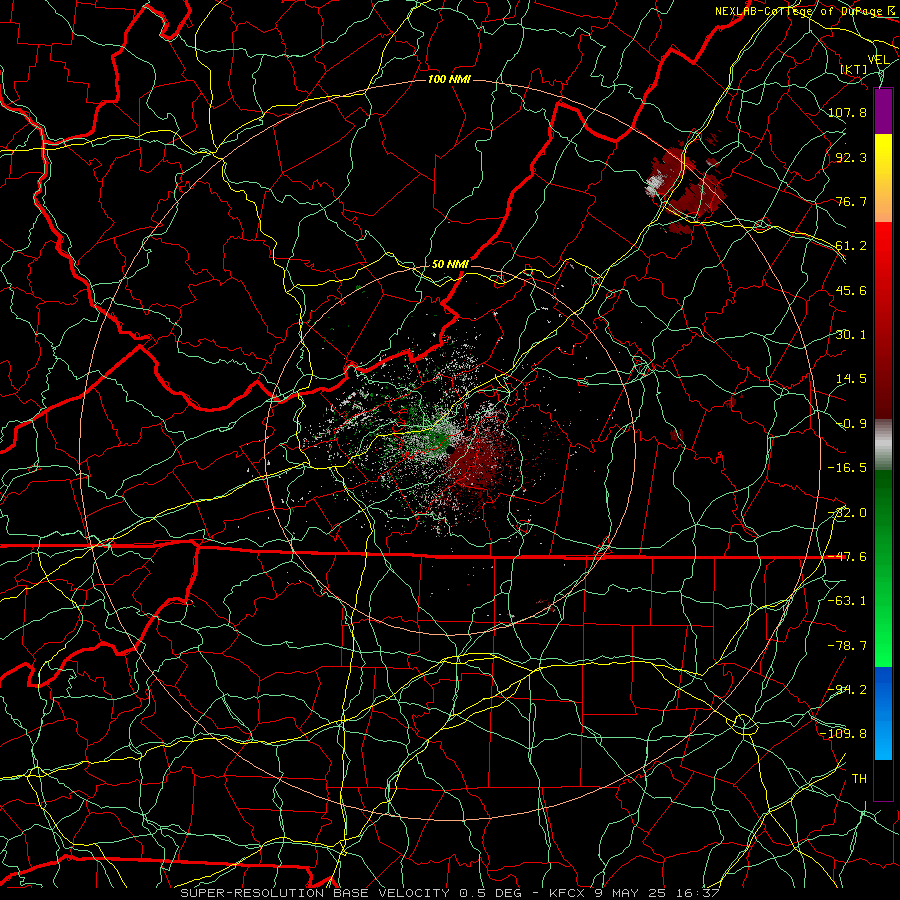Pick the red outbound segment of the color bar
Image resolution: width=900 pixels, height=900 pixels.
point(883,320)
